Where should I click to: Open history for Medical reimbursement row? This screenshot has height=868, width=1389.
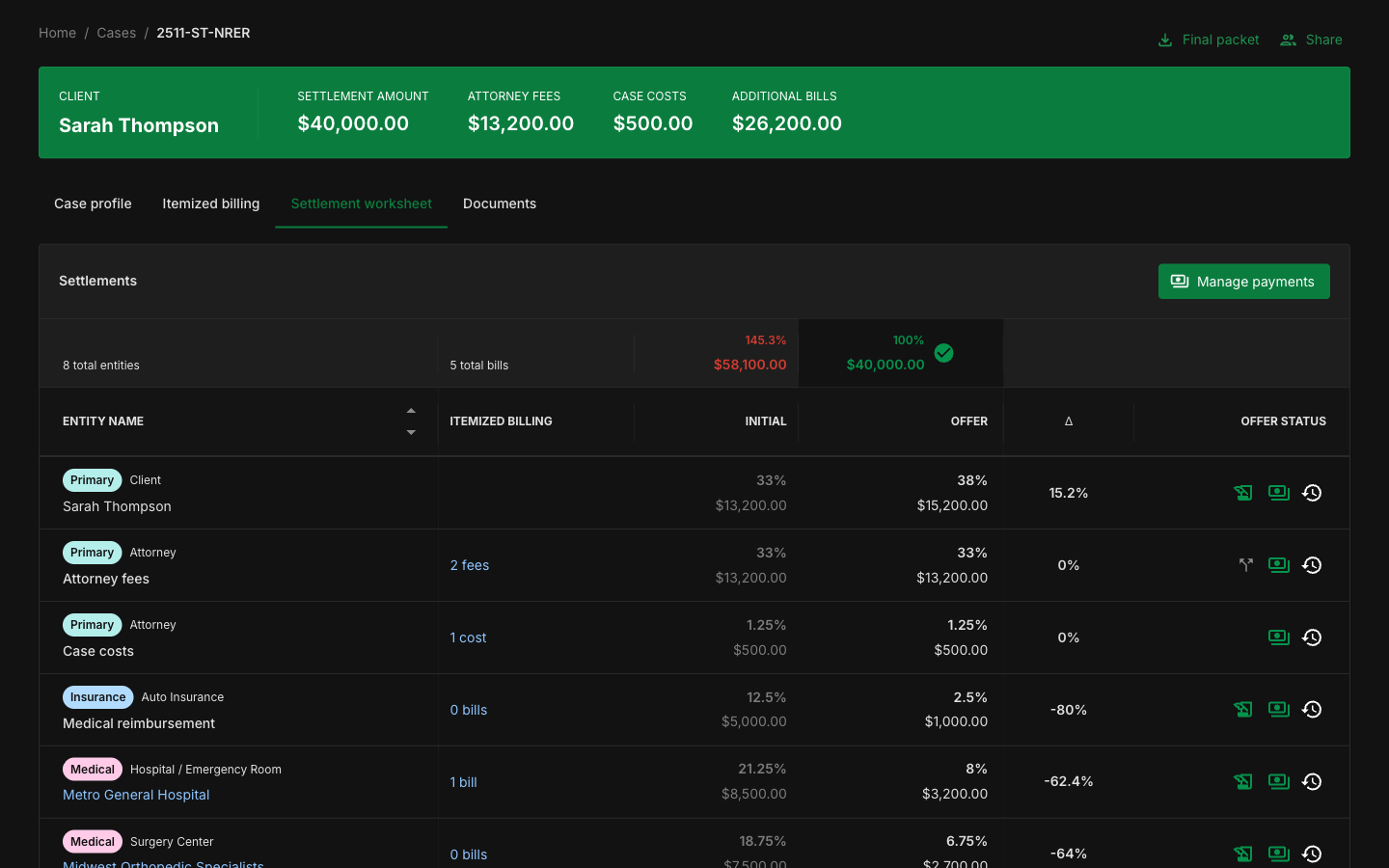pos(1312,710)
